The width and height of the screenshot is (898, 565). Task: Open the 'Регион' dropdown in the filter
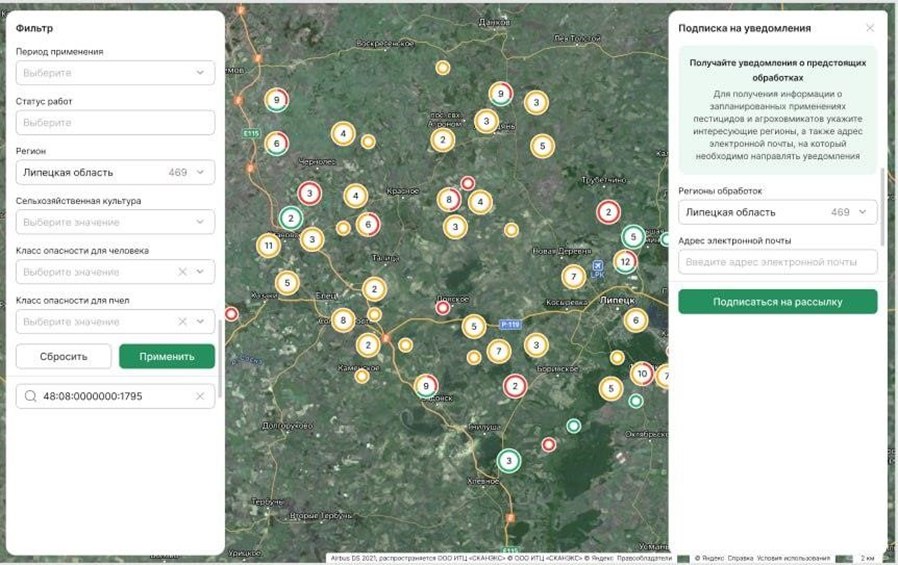[201, 173]
